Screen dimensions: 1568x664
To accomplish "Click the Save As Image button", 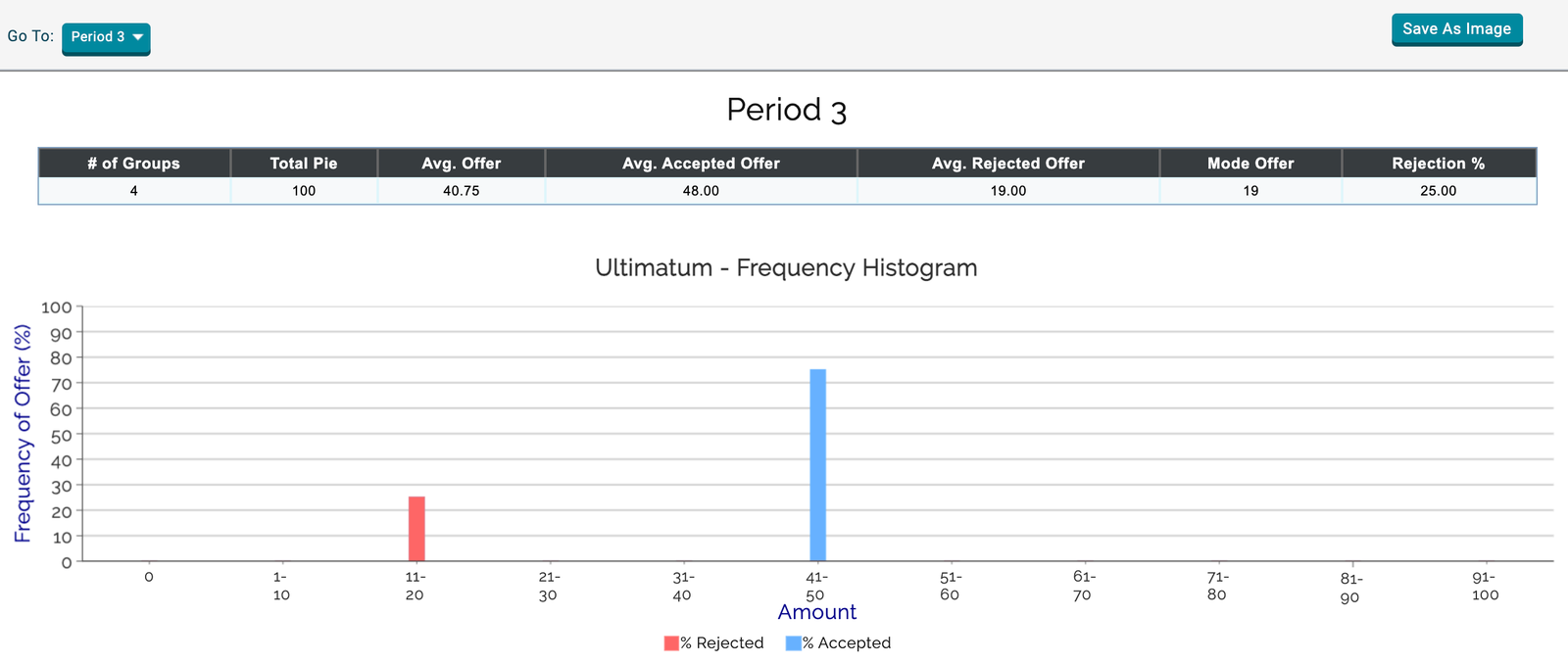I will pyautogui.click(x=1456, y=29).
